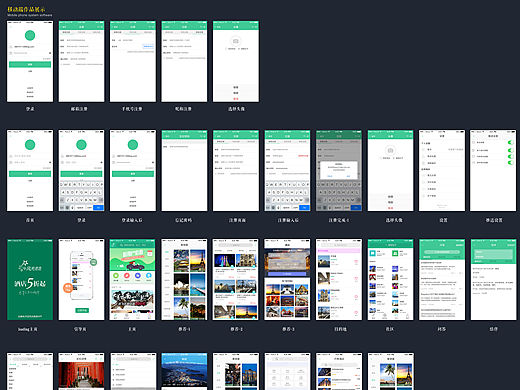520x390 pixels.
Task: Tap green login button in top-row 登录 mockup
Action: [x=30, y=64]
